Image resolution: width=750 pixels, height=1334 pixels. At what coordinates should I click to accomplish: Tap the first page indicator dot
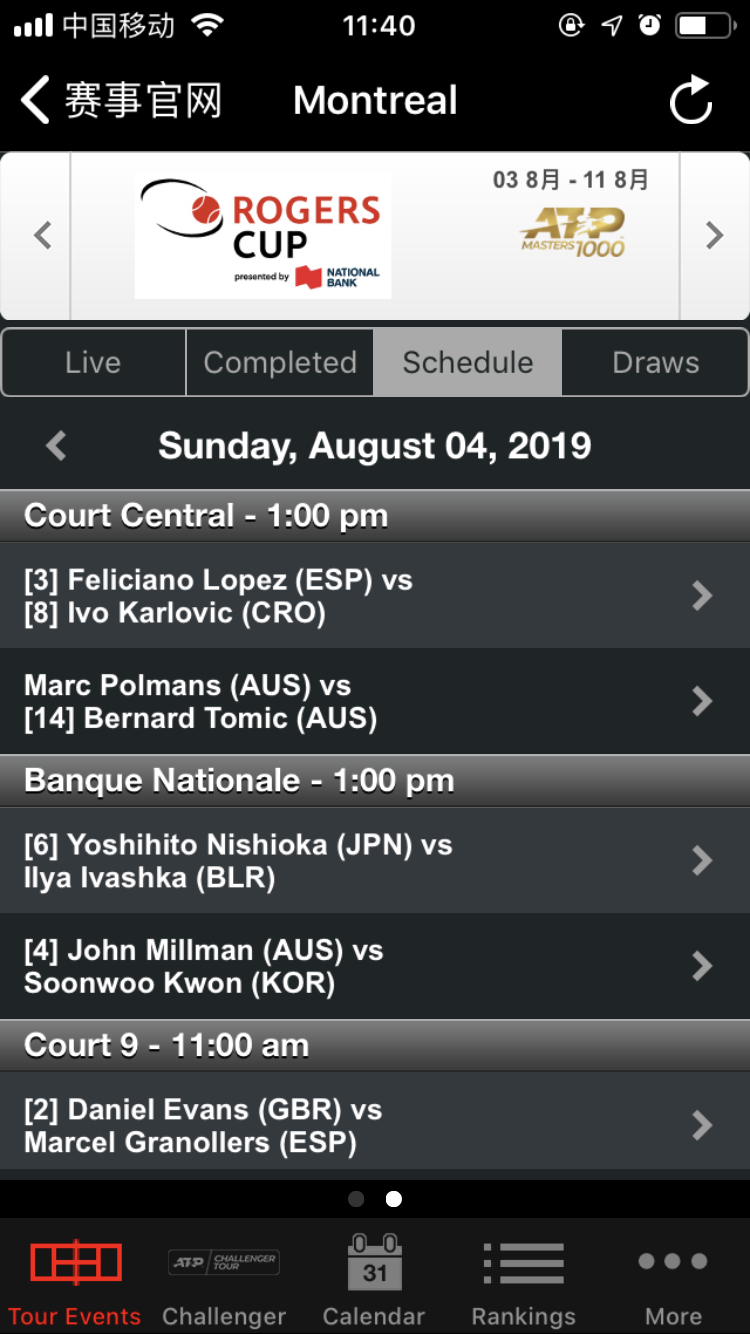tap(356, 1199)
